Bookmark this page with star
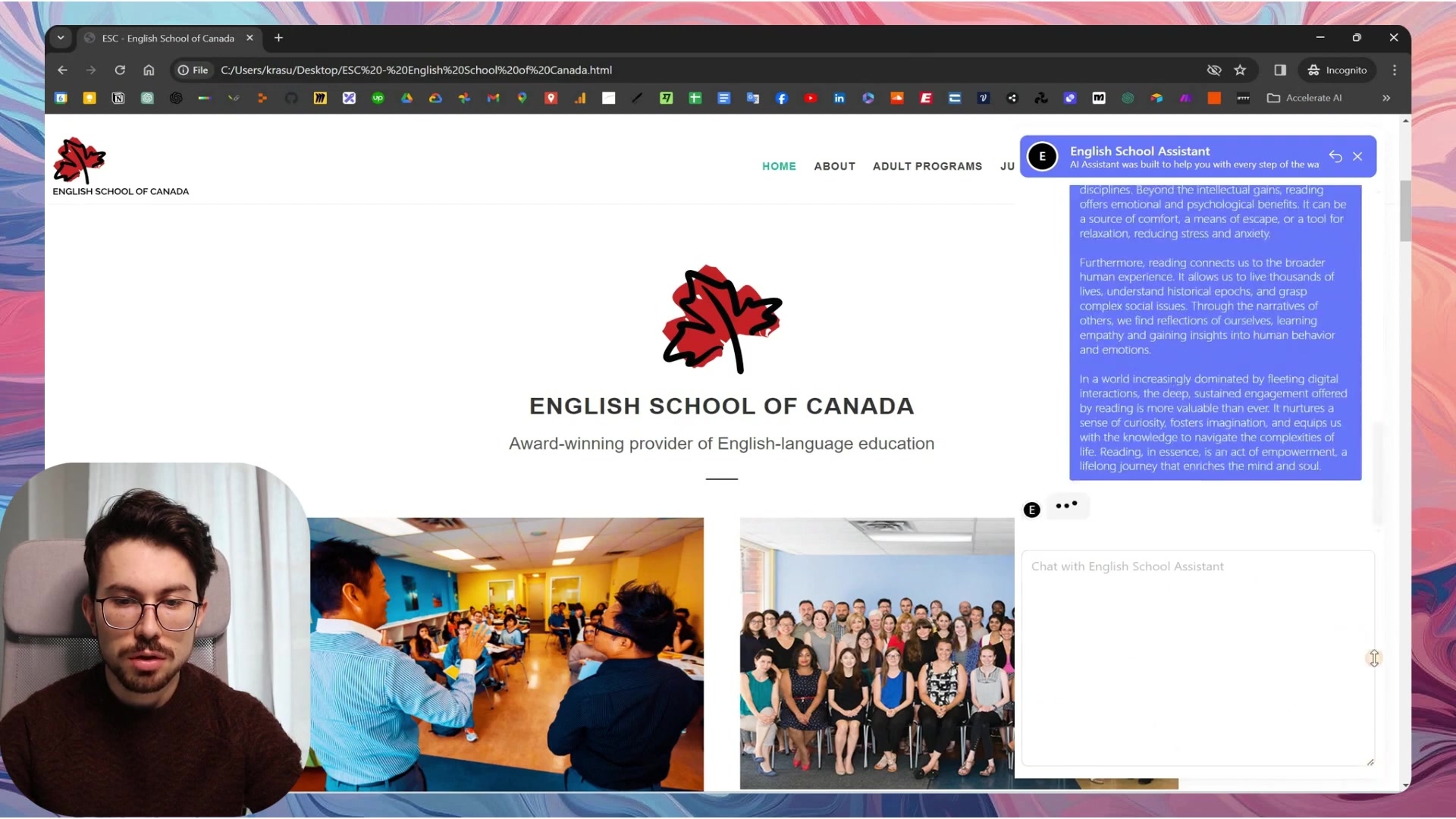 pos(1240,70)
